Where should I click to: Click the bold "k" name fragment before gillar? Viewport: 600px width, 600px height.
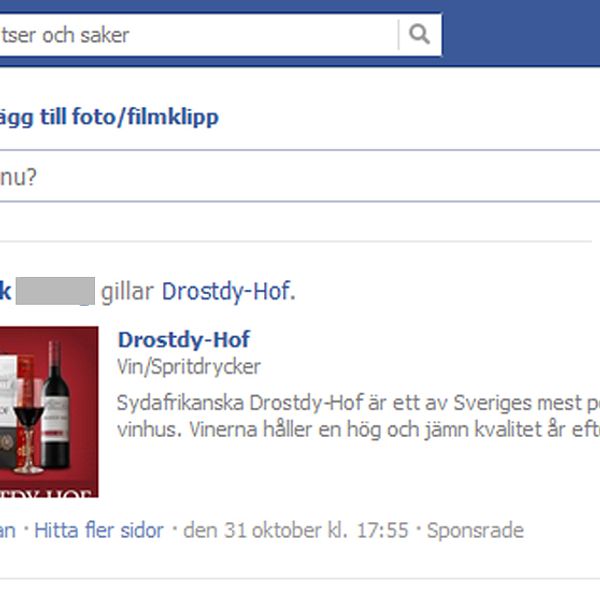point(5,291)
